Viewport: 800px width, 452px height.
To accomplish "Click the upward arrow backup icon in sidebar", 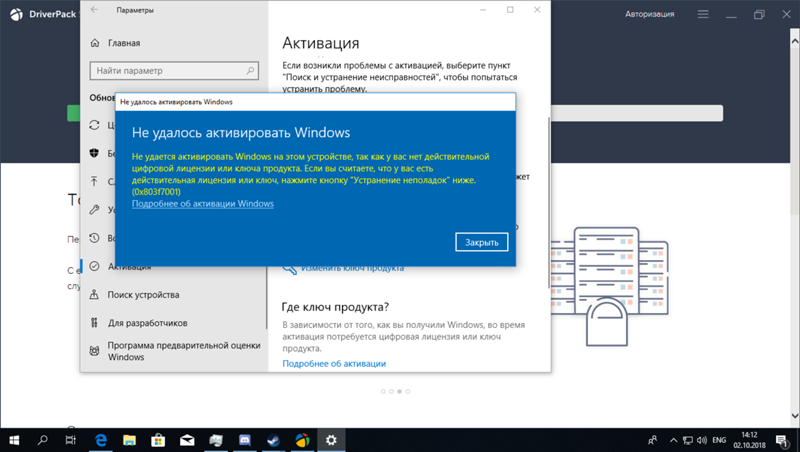I will [x=94, y=181].
